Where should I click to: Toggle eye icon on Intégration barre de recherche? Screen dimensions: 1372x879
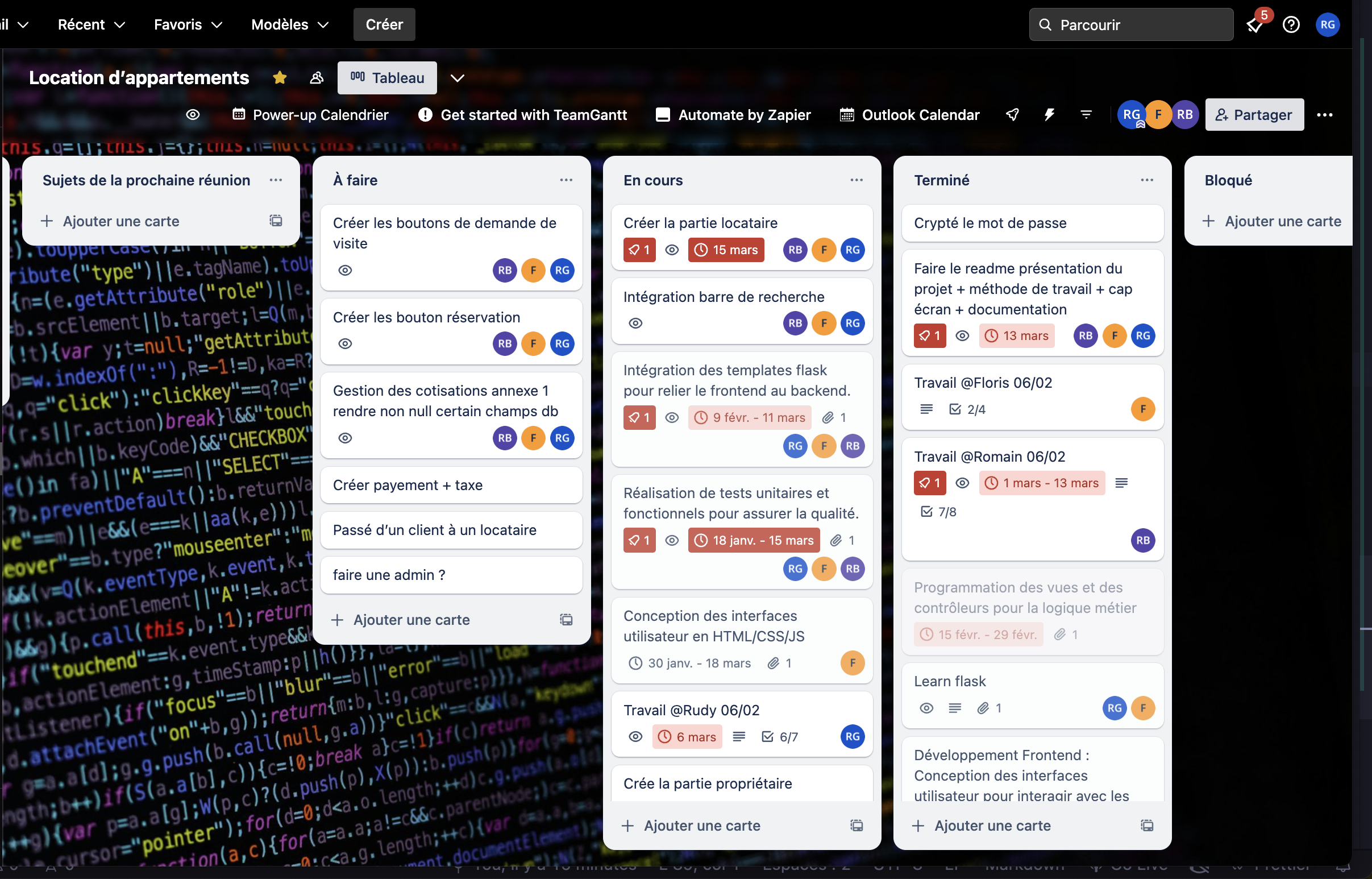point(636,322)
